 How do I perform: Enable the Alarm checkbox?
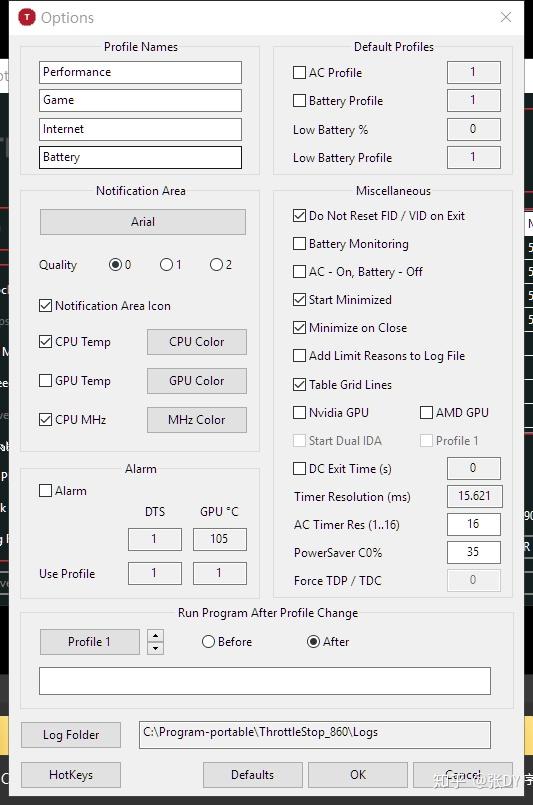click(x=46, y=490)
